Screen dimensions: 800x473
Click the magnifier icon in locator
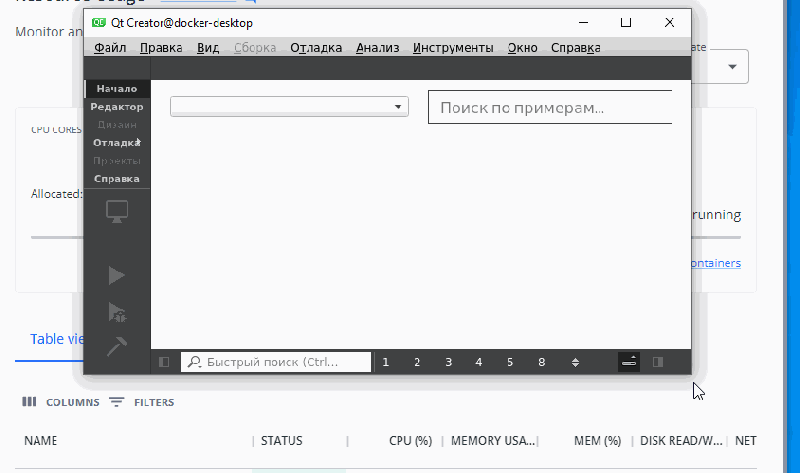coord(194,362)
